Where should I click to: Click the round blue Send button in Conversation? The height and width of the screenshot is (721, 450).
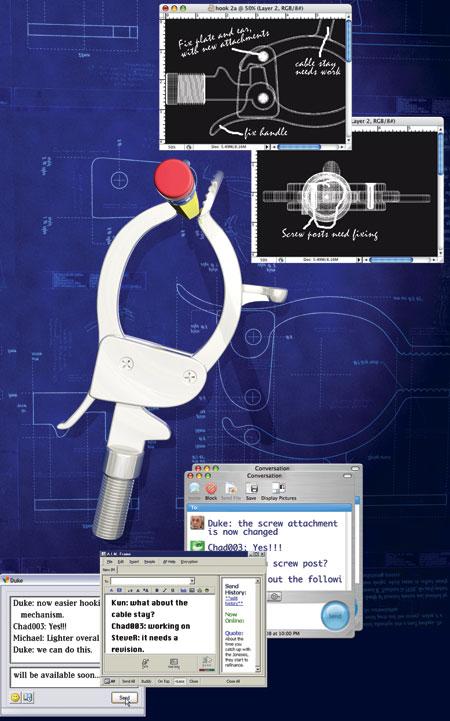coord(335,615)
